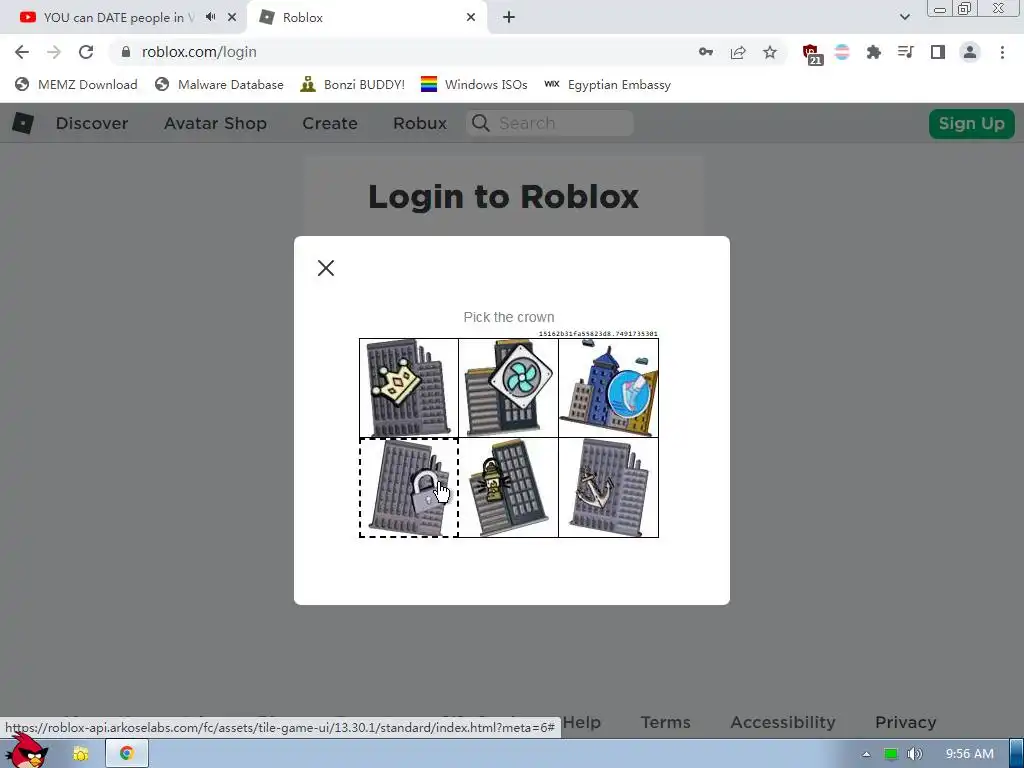1024x768 pixels.
Task: Open a new browser tab
Action: tap(509, 18)
